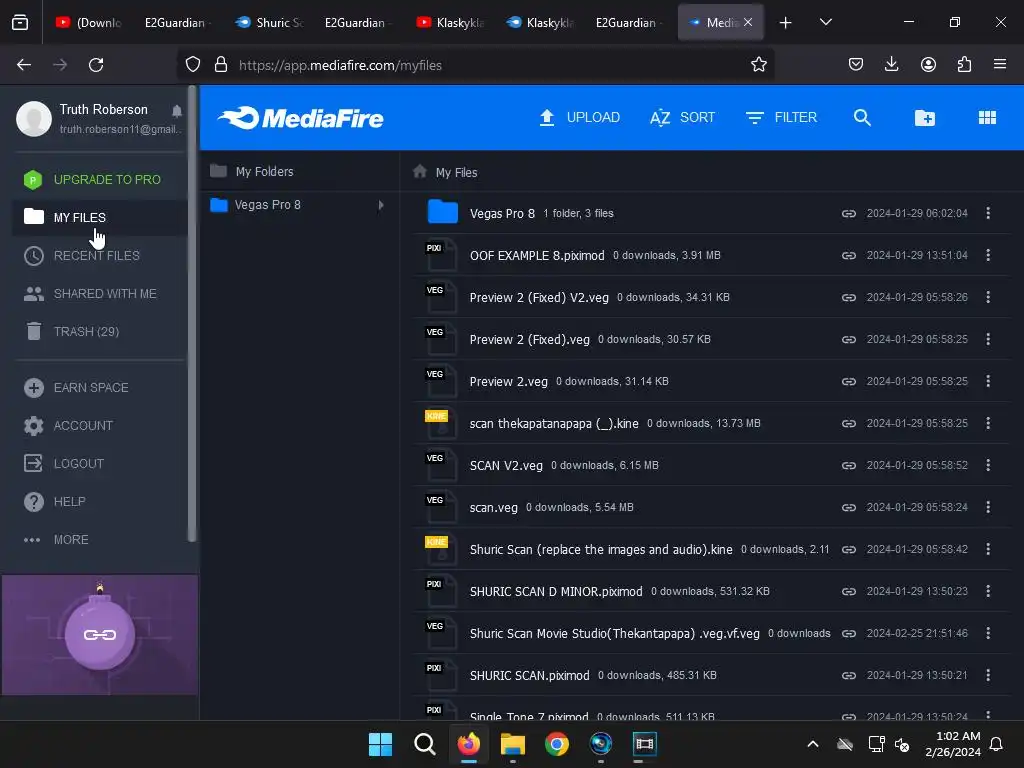
Task: Click the sidebar vertical scrollbar
Action: [x=191, y=313]
